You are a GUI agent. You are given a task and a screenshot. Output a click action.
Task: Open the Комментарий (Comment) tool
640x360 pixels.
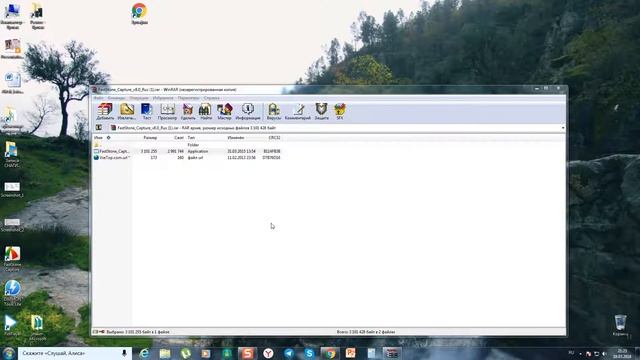[298, 111]
